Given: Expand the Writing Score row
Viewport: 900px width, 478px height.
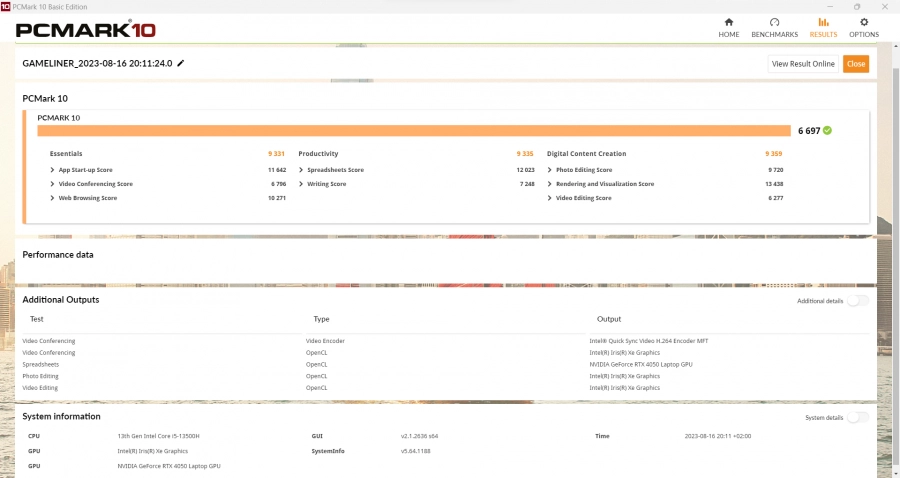Looking at the screenshot, I should 301,184.
